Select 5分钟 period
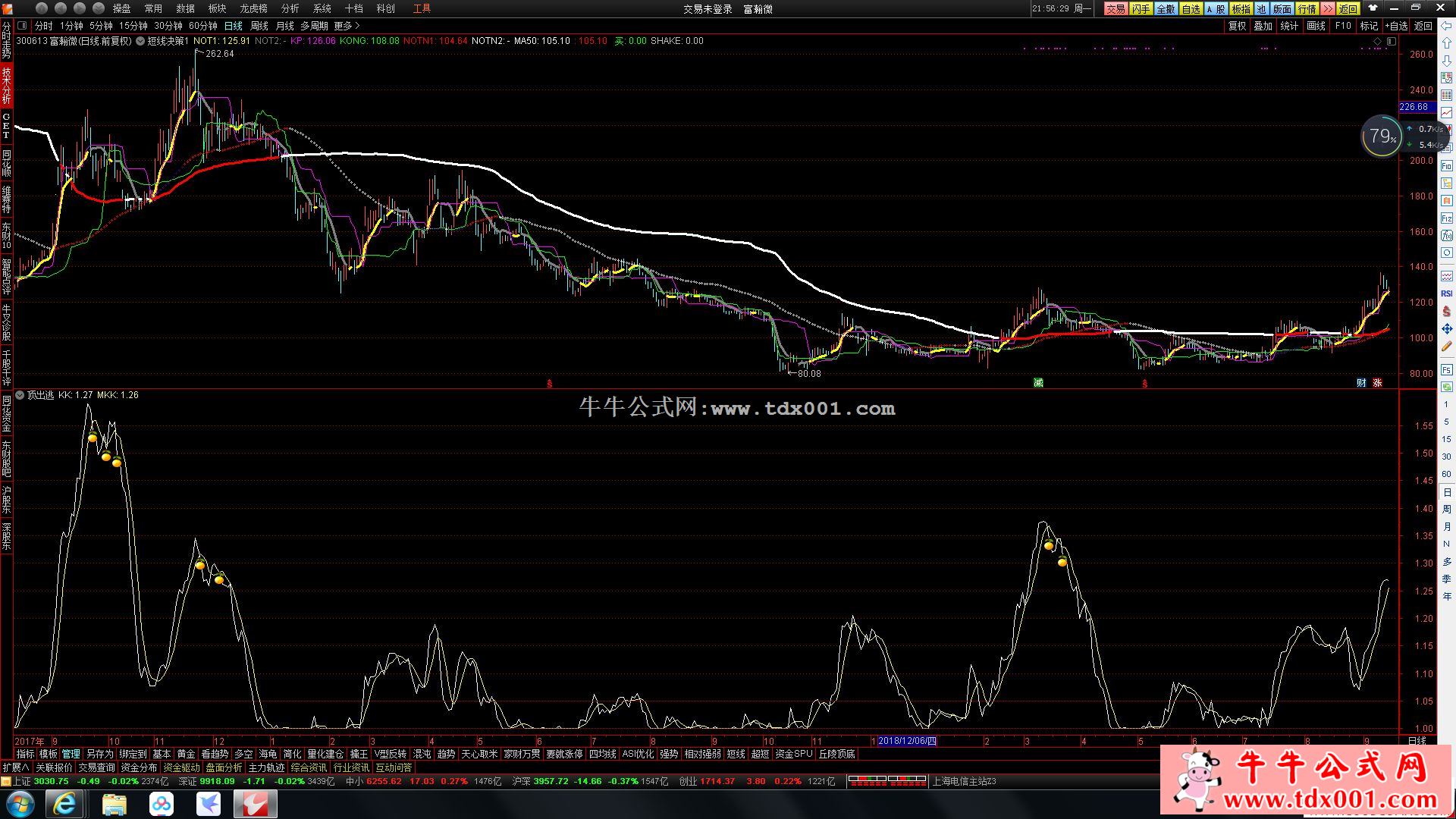The height and width of the screenshot is (819, 1456). tap(101, 26)
